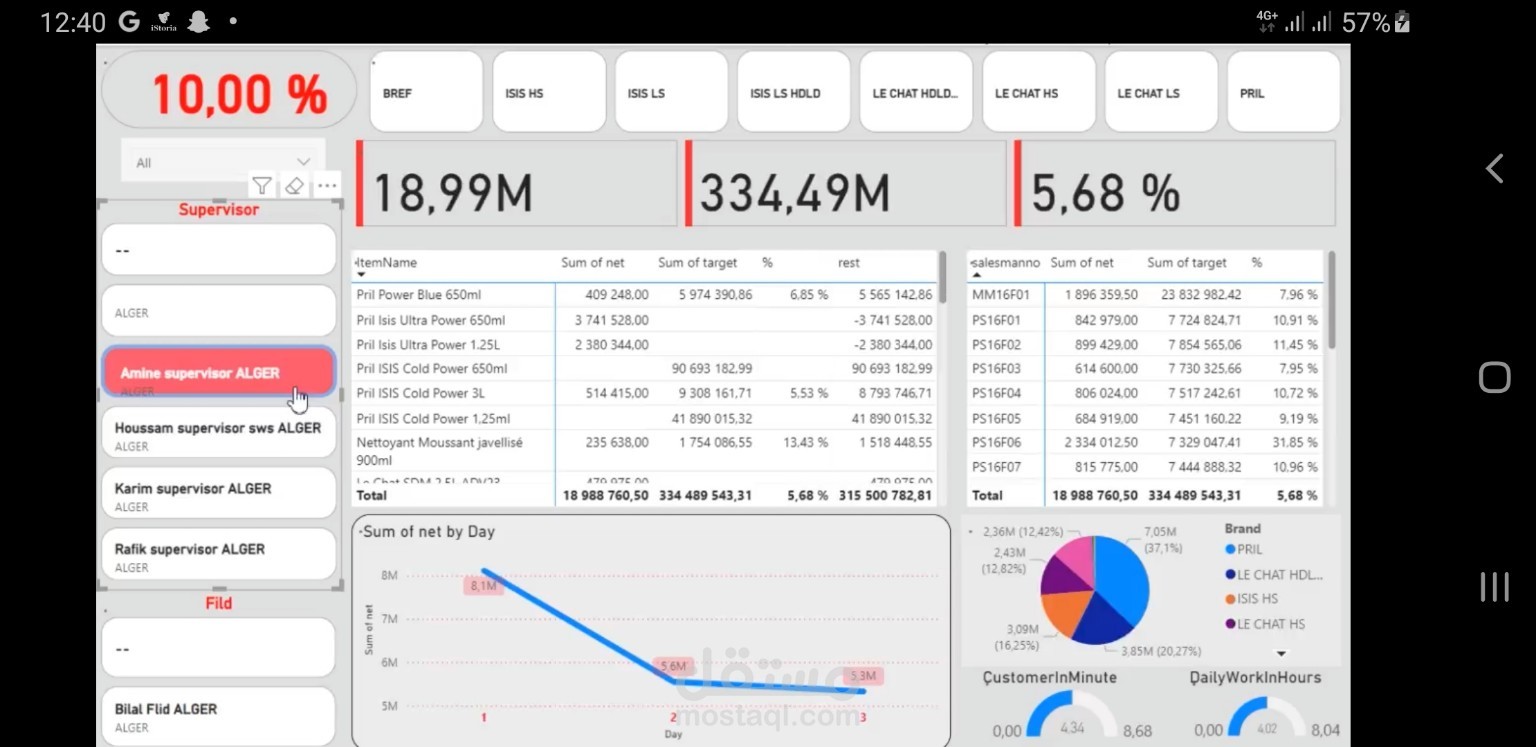Click the Sum of net header in item table

click(x=592, y=262)
